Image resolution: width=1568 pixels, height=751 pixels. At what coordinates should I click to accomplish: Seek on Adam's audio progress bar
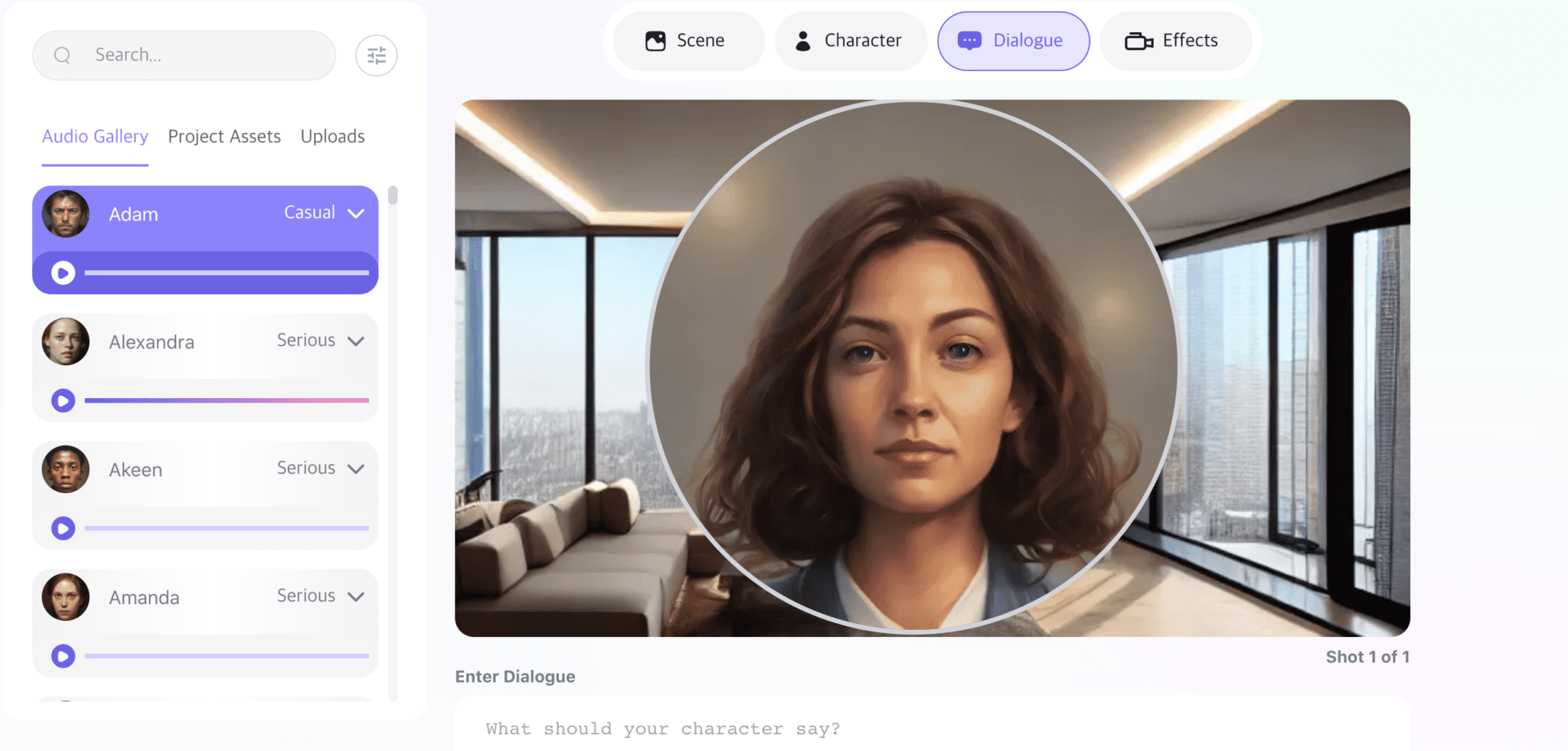point(227,273)
